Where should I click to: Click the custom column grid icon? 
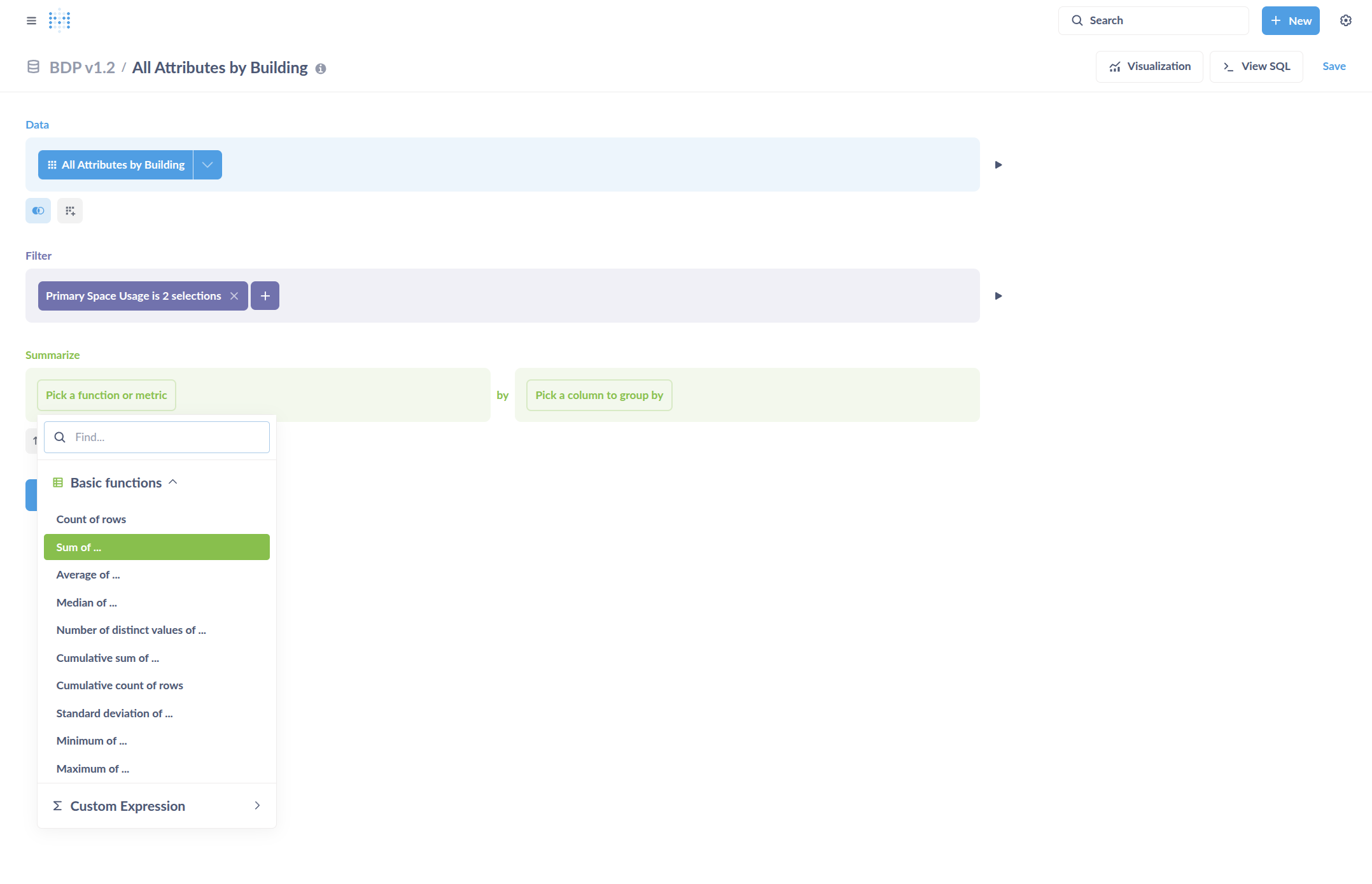click(x=70, y=211)
